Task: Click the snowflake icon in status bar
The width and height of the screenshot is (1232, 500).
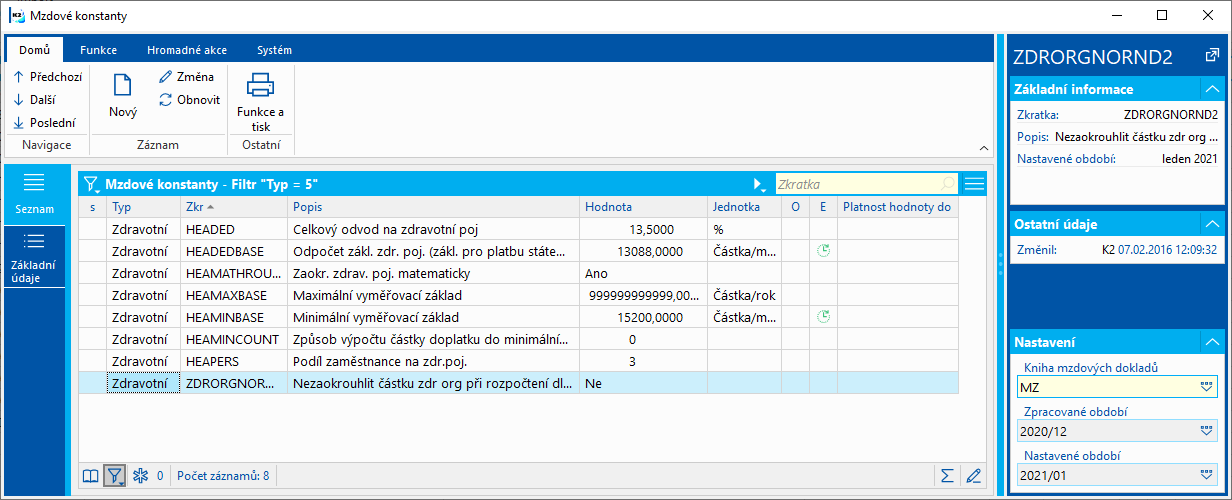Action: (x=140, y=476)
